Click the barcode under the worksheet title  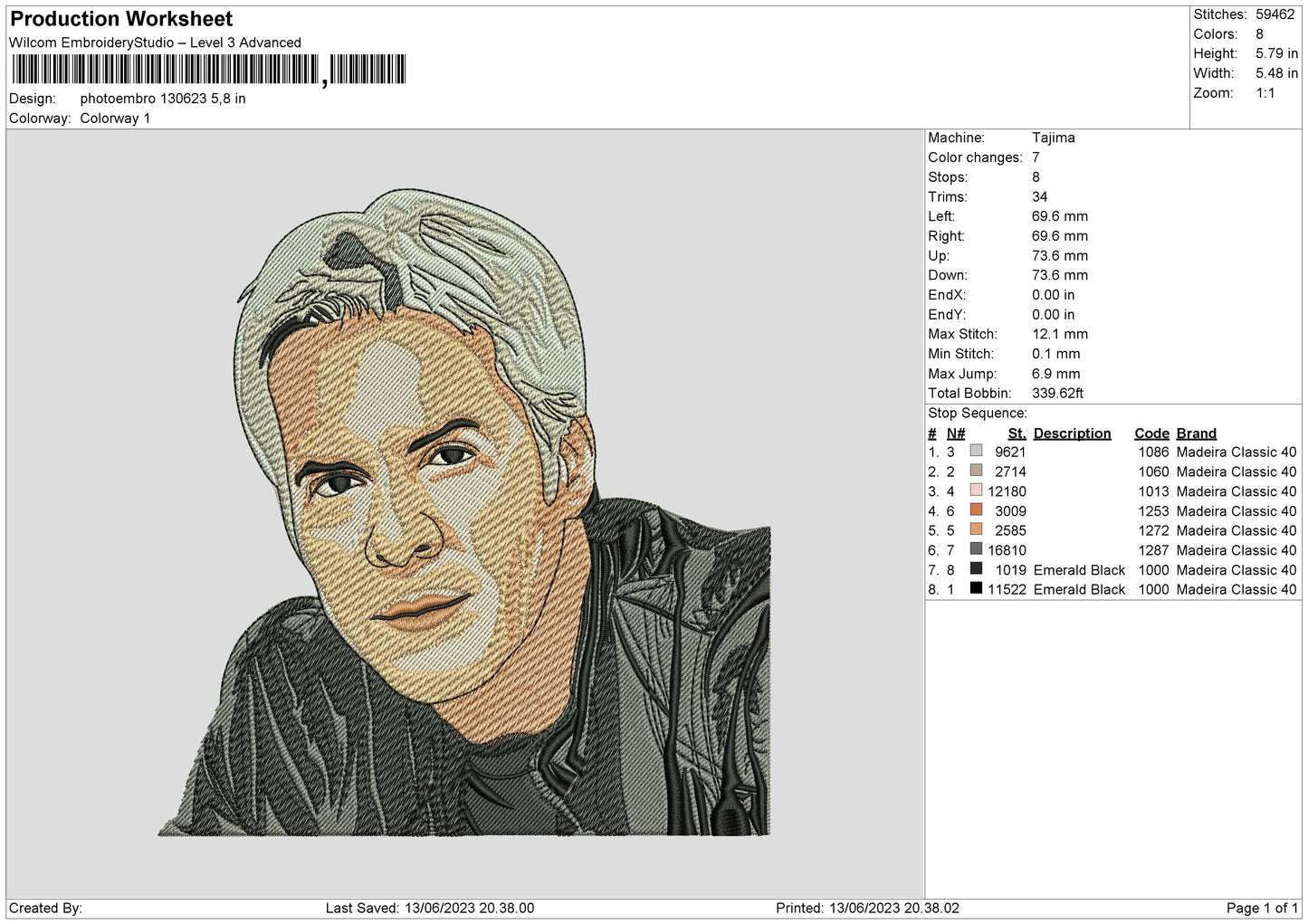[x=209, y=70]
